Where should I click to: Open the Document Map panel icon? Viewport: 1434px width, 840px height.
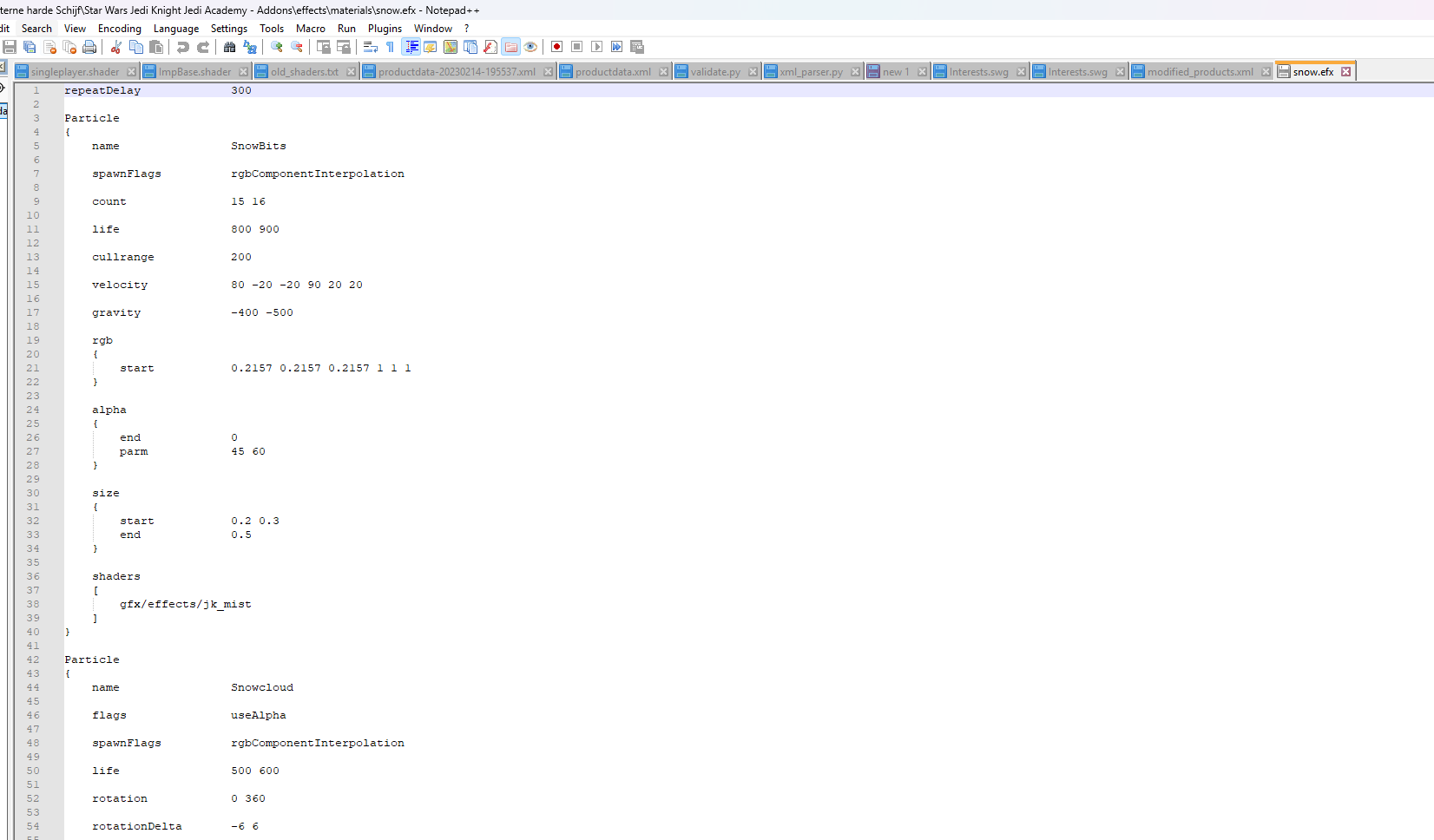tap(451, 47)
